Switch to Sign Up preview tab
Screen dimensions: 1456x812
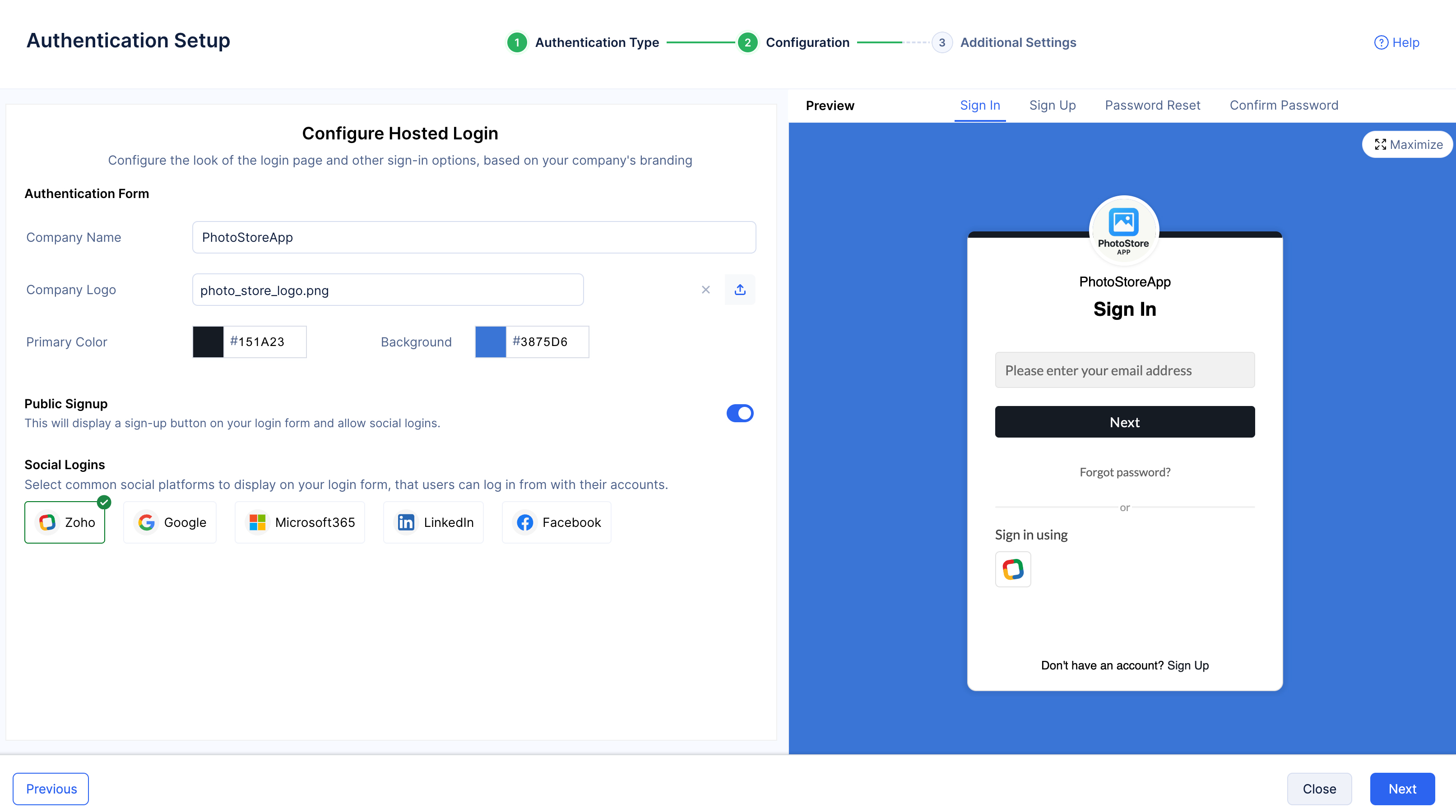(1052, 105)
